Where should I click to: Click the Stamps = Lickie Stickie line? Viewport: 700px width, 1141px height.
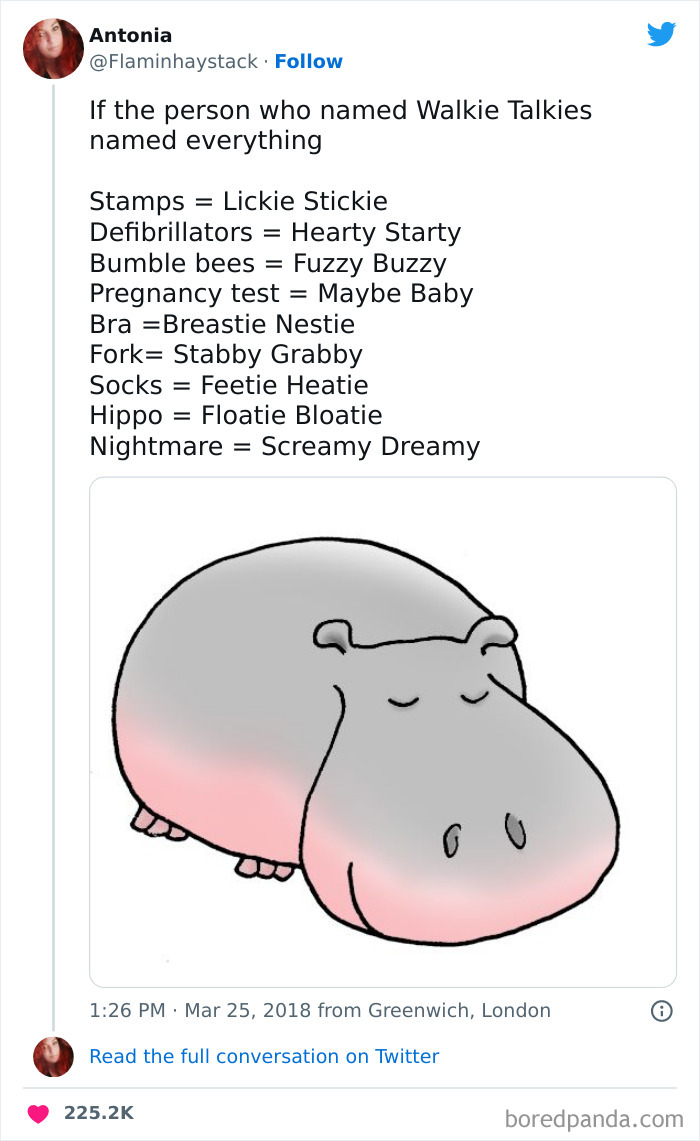[x=238, y=201]
